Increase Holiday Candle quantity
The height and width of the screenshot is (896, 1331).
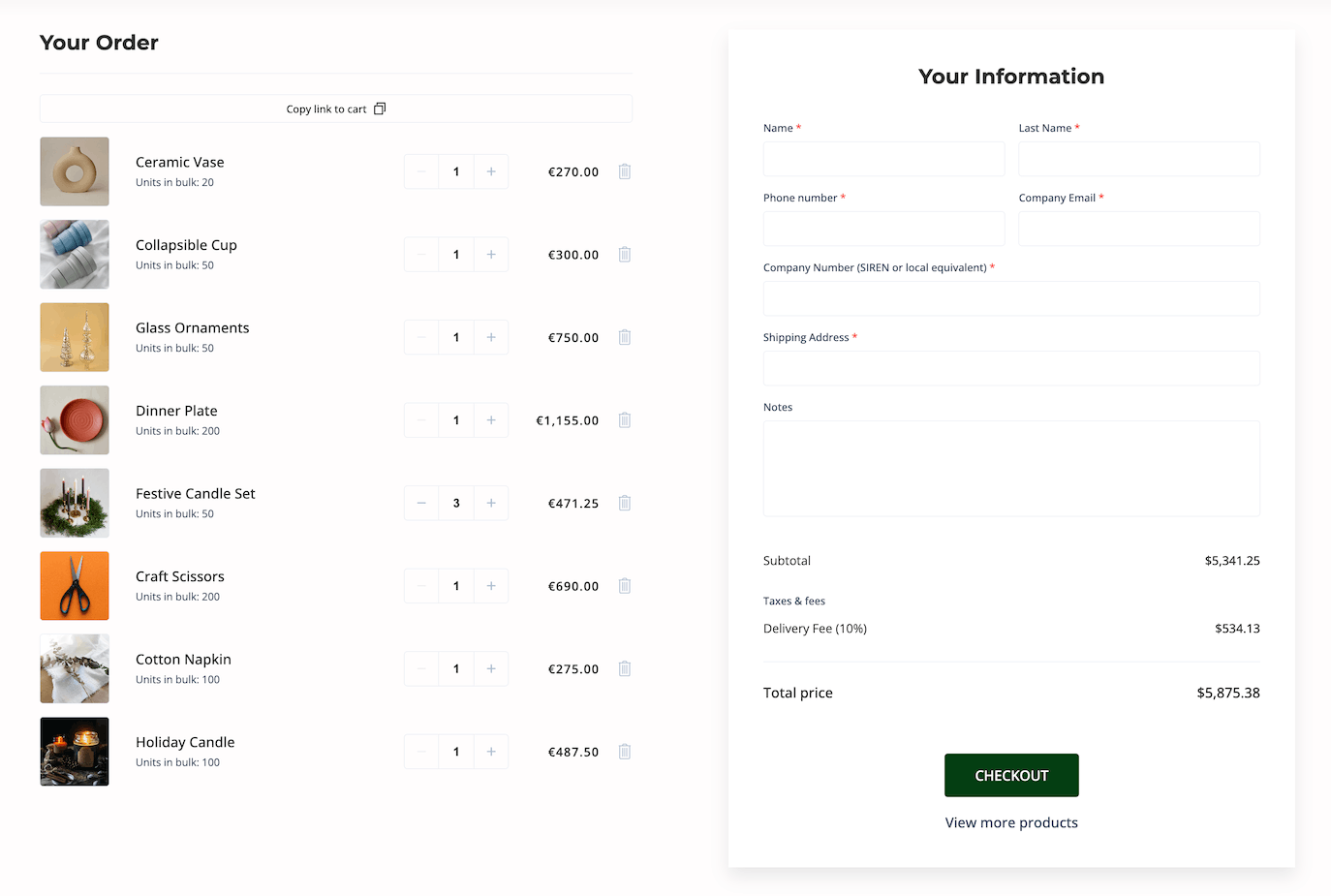tap(491, 752)
